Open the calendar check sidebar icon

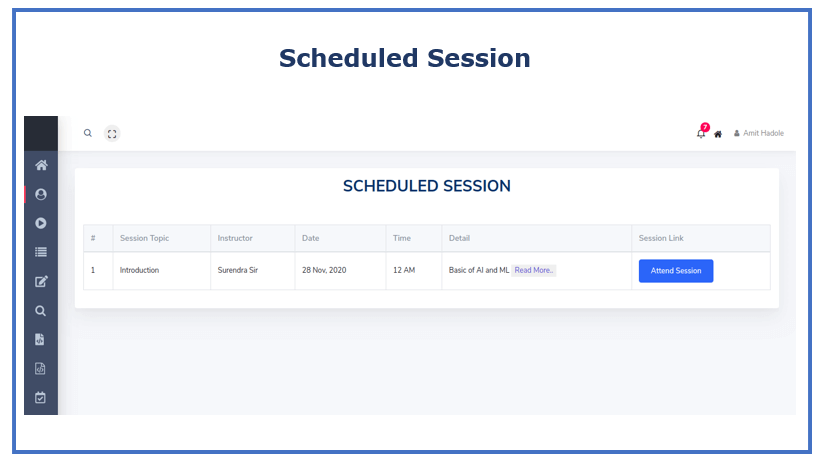pyautogui.click(x=40, y=398)
